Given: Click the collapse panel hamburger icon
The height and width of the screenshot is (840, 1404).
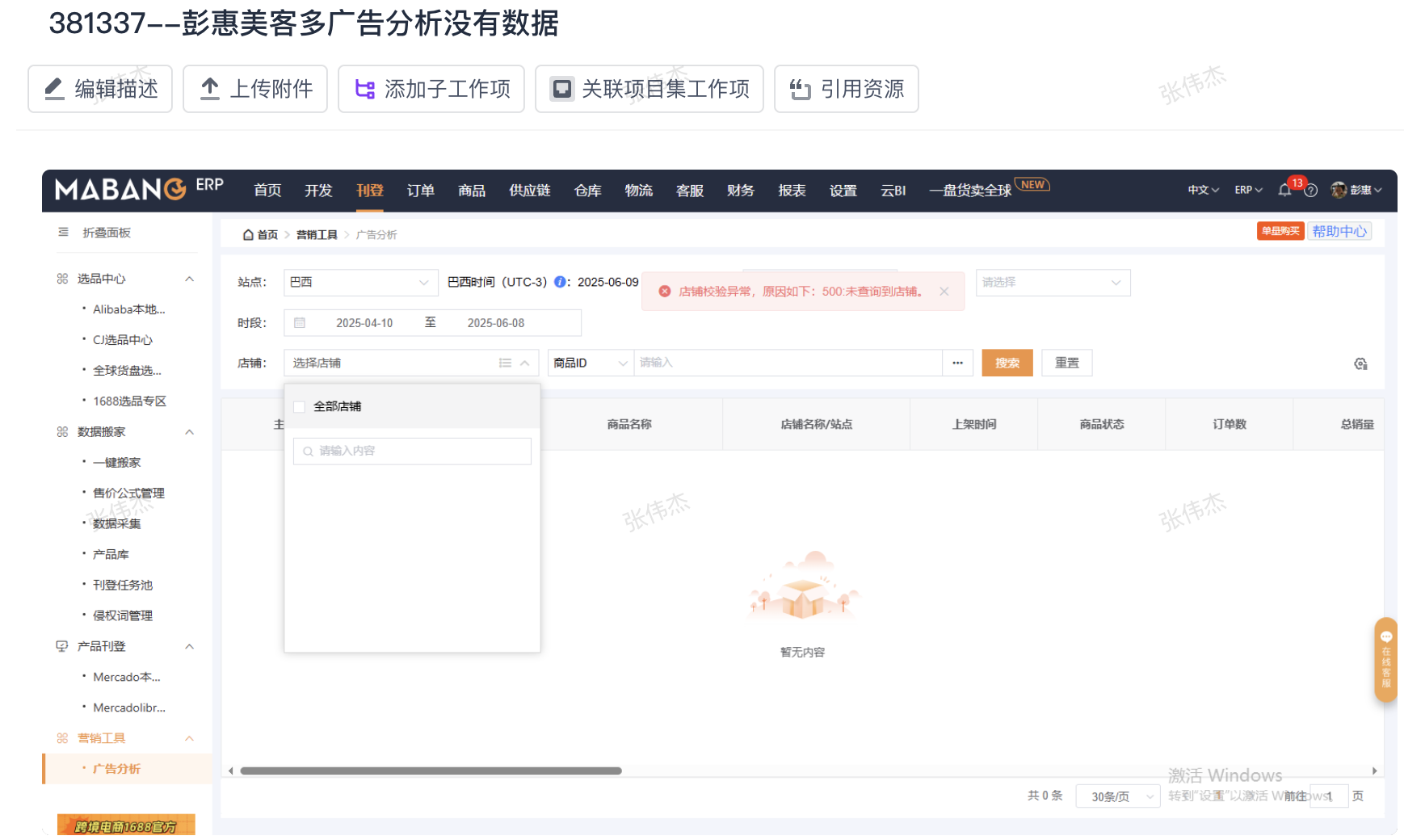Looking at the screenshot, I should (63, 233).
